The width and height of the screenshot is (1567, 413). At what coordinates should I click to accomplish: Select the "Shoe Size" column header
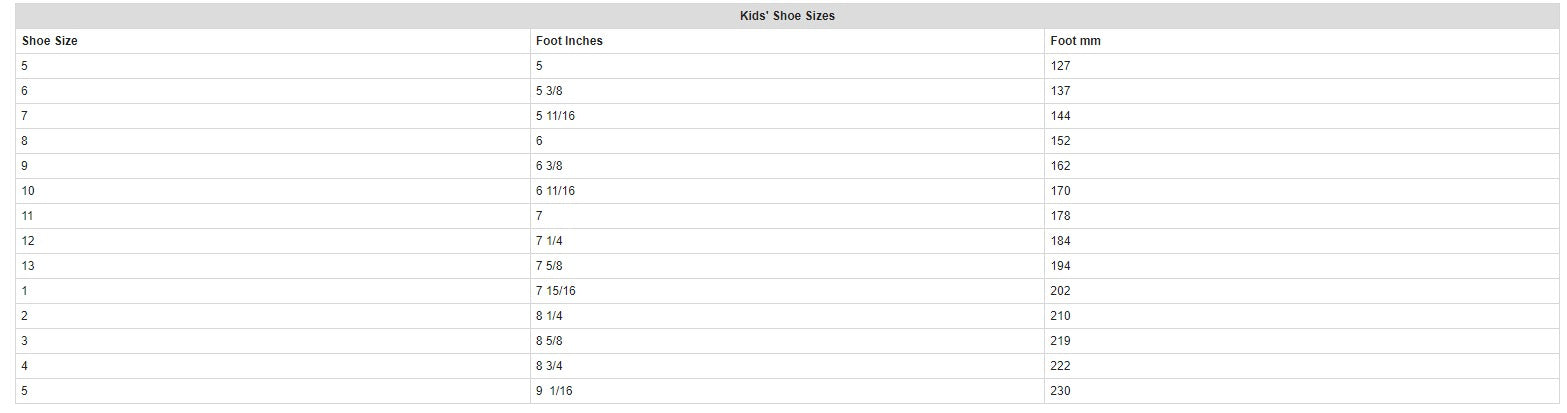(50, 41)
